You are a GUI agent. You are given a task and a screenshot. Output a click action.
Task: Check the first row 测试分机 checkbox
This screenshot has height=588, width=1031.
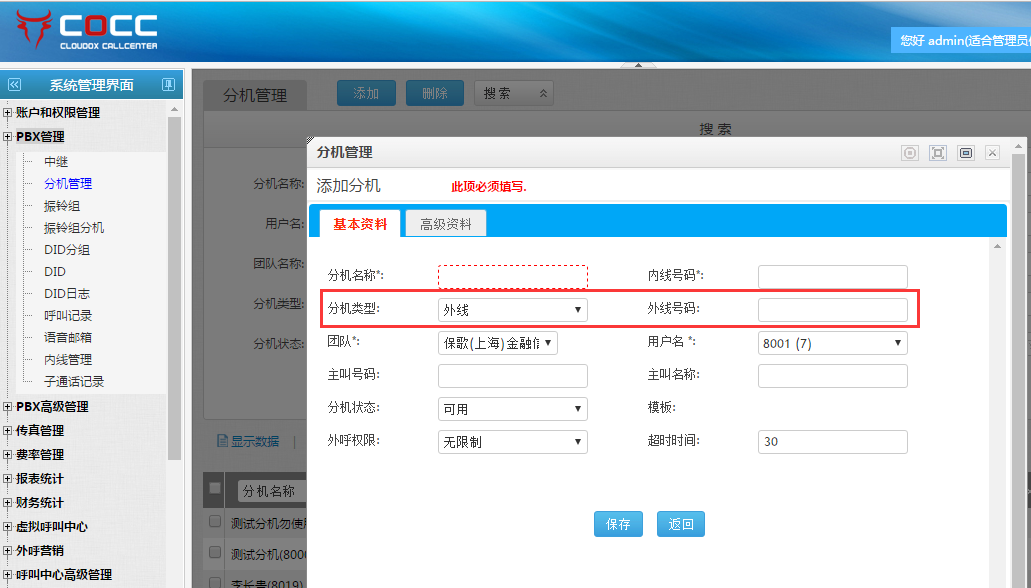pos(214,522)
